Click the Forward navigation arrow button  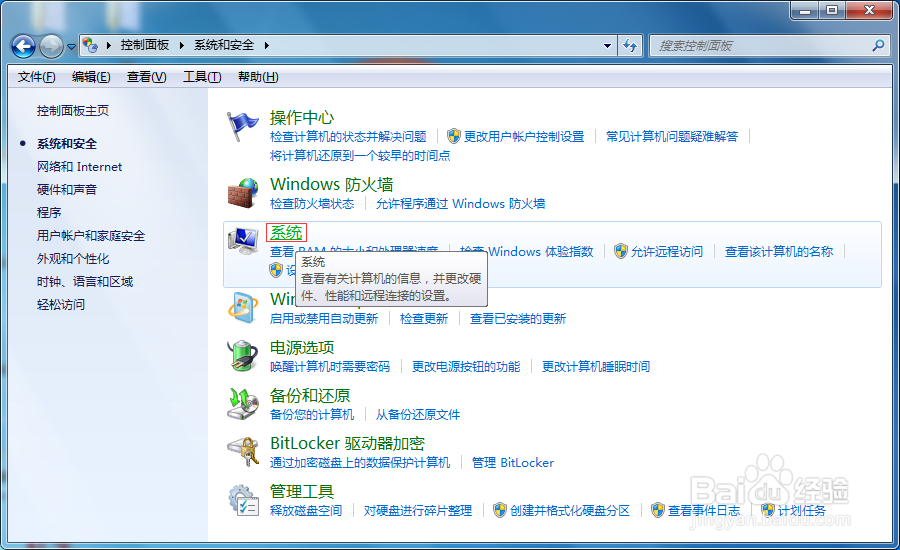pos(51,46)
